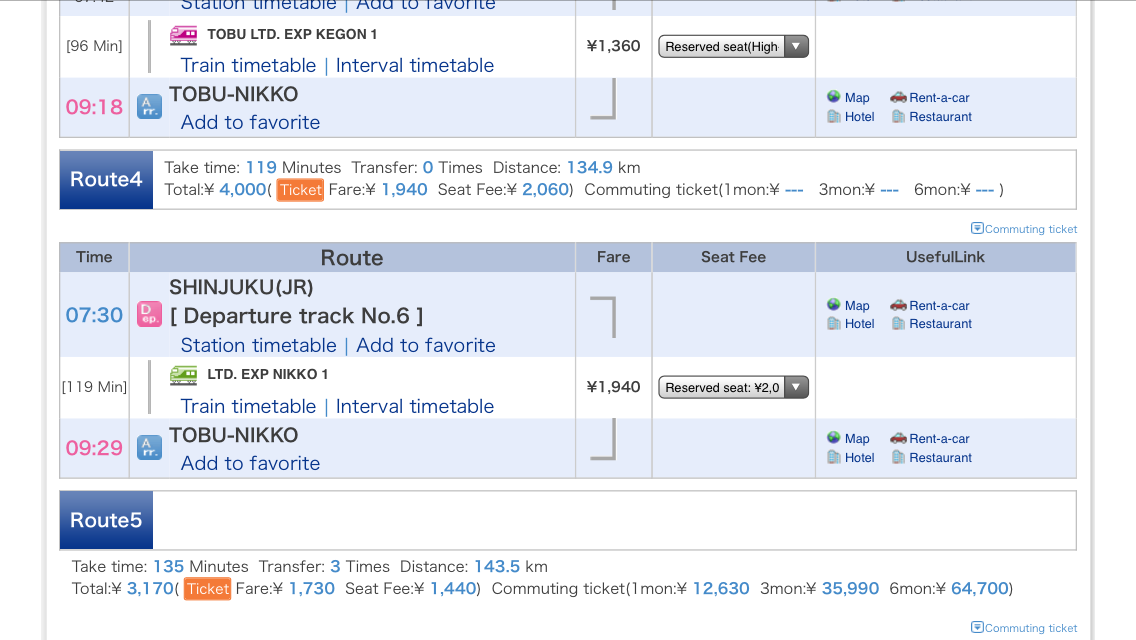
Task: Open Interval timetable for TOBU Kegon 1
Action: (414, 66)
